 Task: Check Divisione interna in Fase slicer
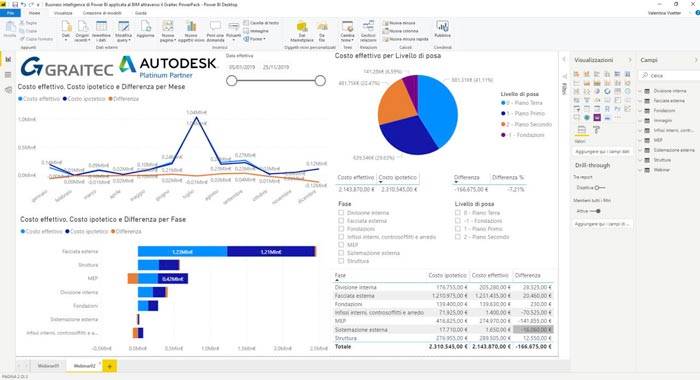(342, 213)
